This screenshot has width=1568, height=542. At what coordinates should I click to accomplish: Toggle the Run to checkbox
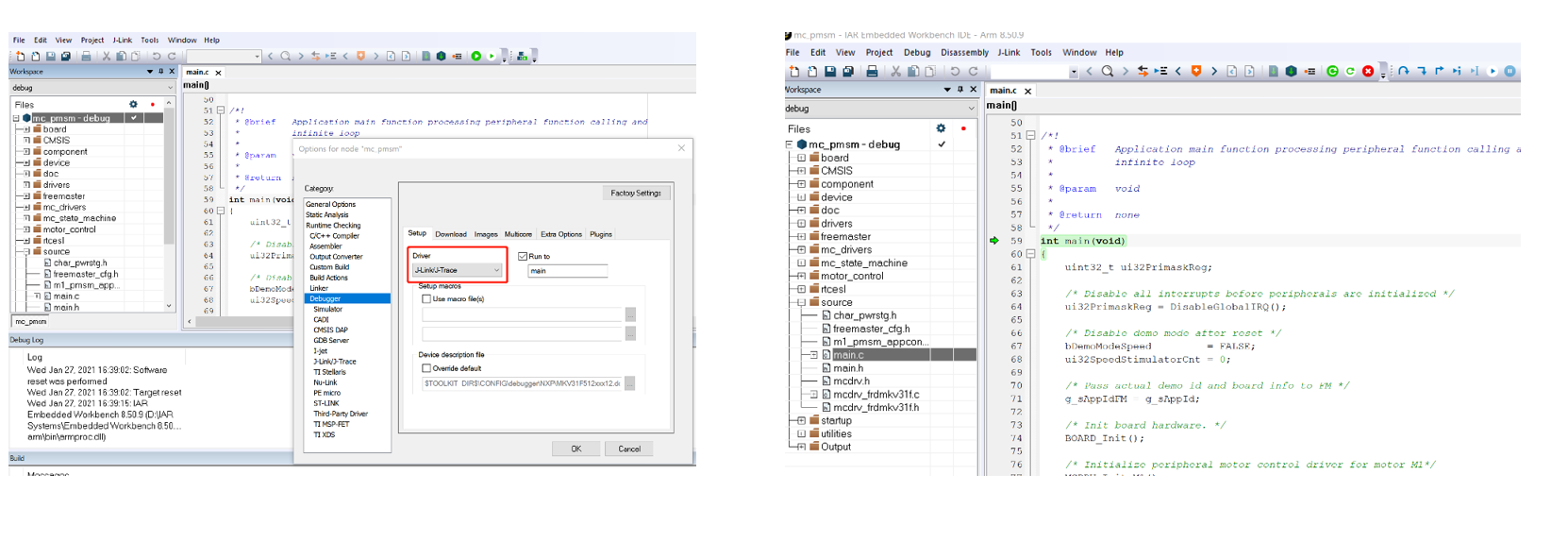(x=523, y=256)
